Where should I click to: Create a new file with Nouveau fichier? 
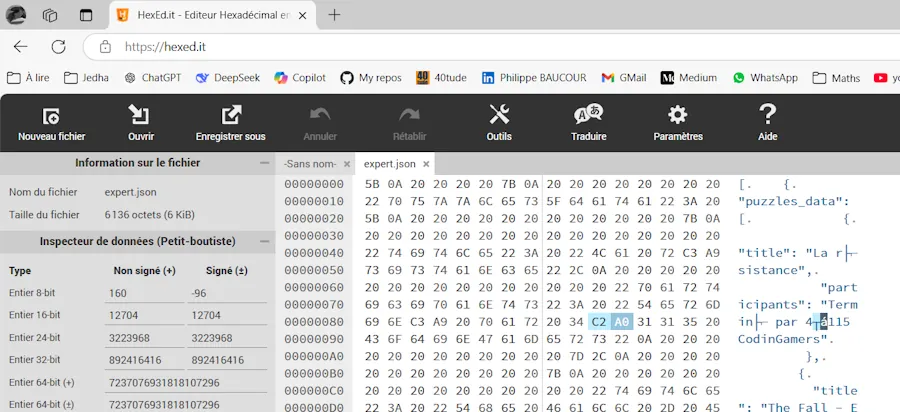(x=52, y=123)
